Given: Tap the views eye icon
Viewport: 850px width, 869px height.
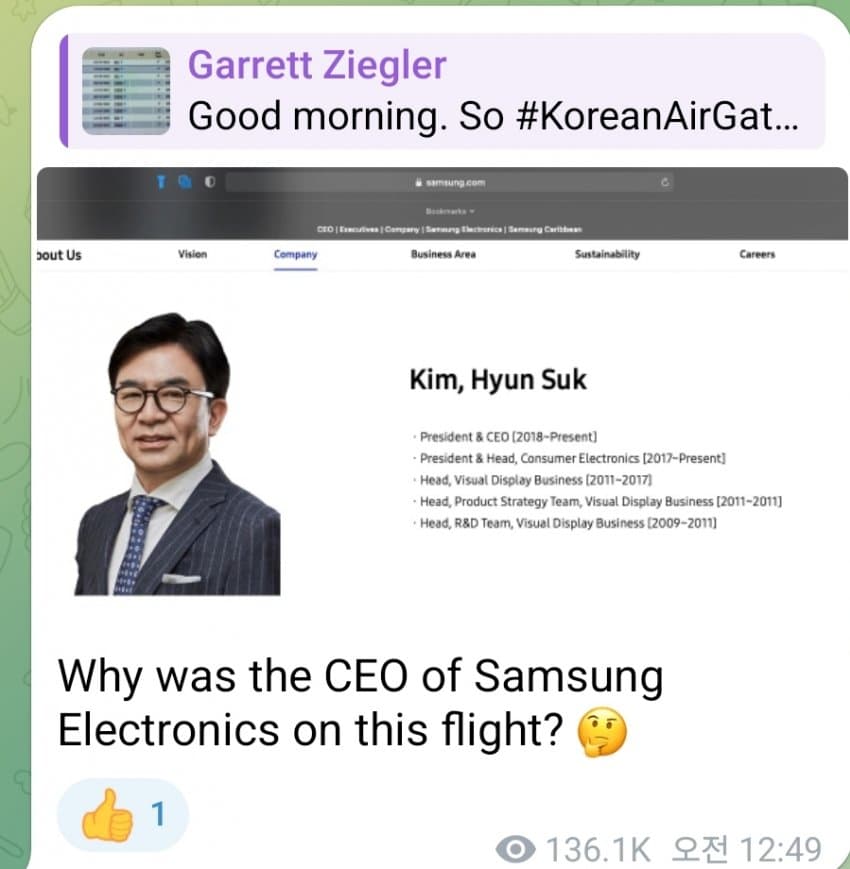Looking at the screenshot, I should pyautogui.click(x=515, y=848).
